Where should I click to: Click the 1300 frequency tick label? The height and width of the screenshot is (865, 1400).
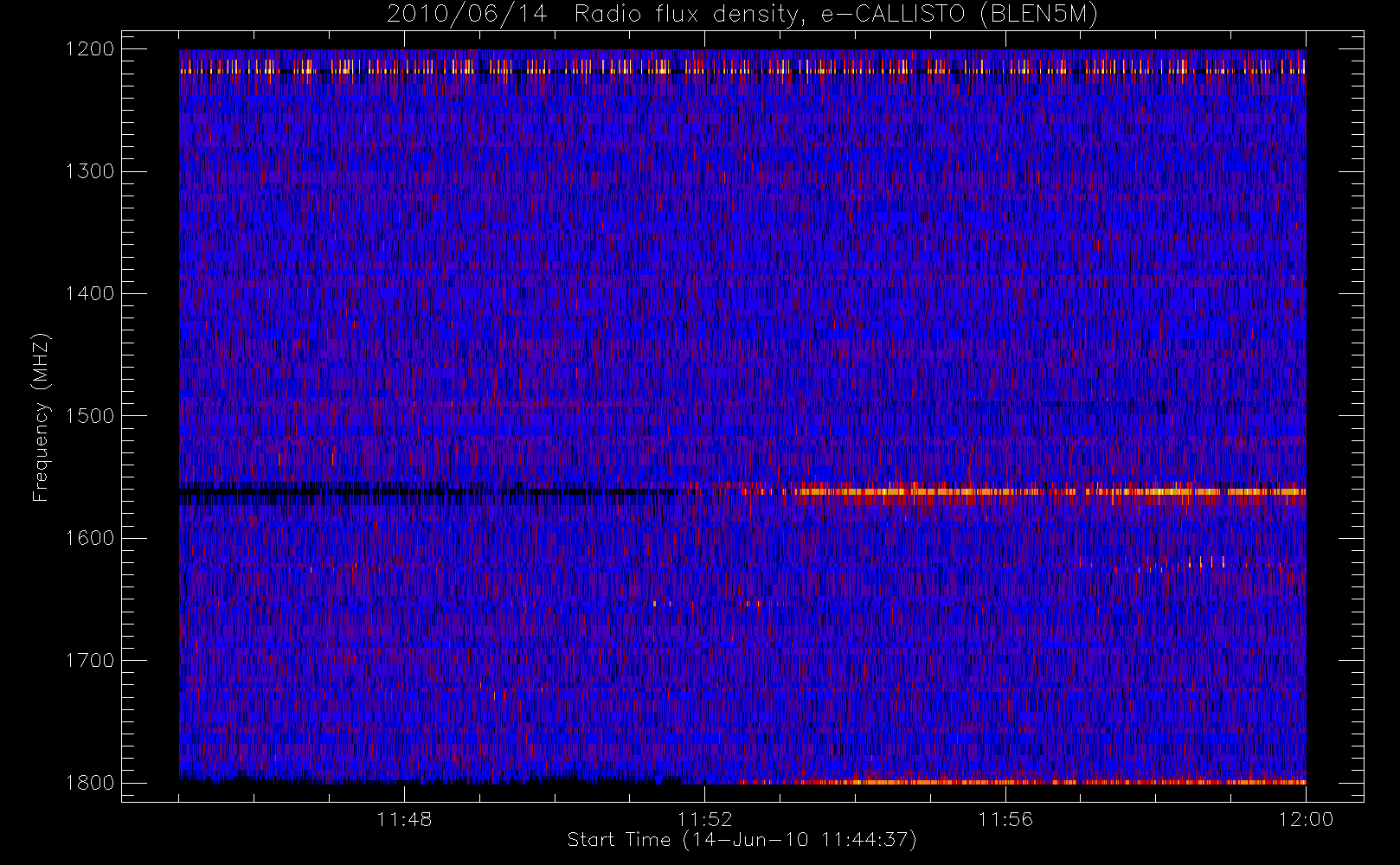pyautogui.click(x=90, y=171)
